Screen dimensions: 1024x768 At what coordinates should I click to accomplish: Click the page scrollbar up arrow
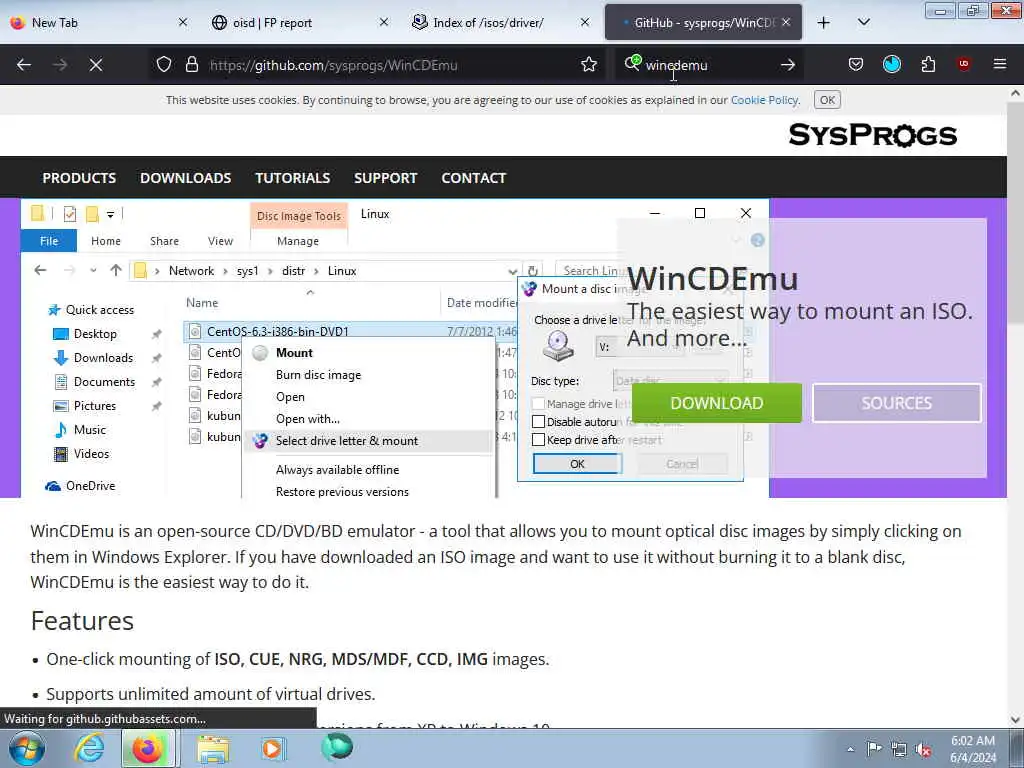1016,93
